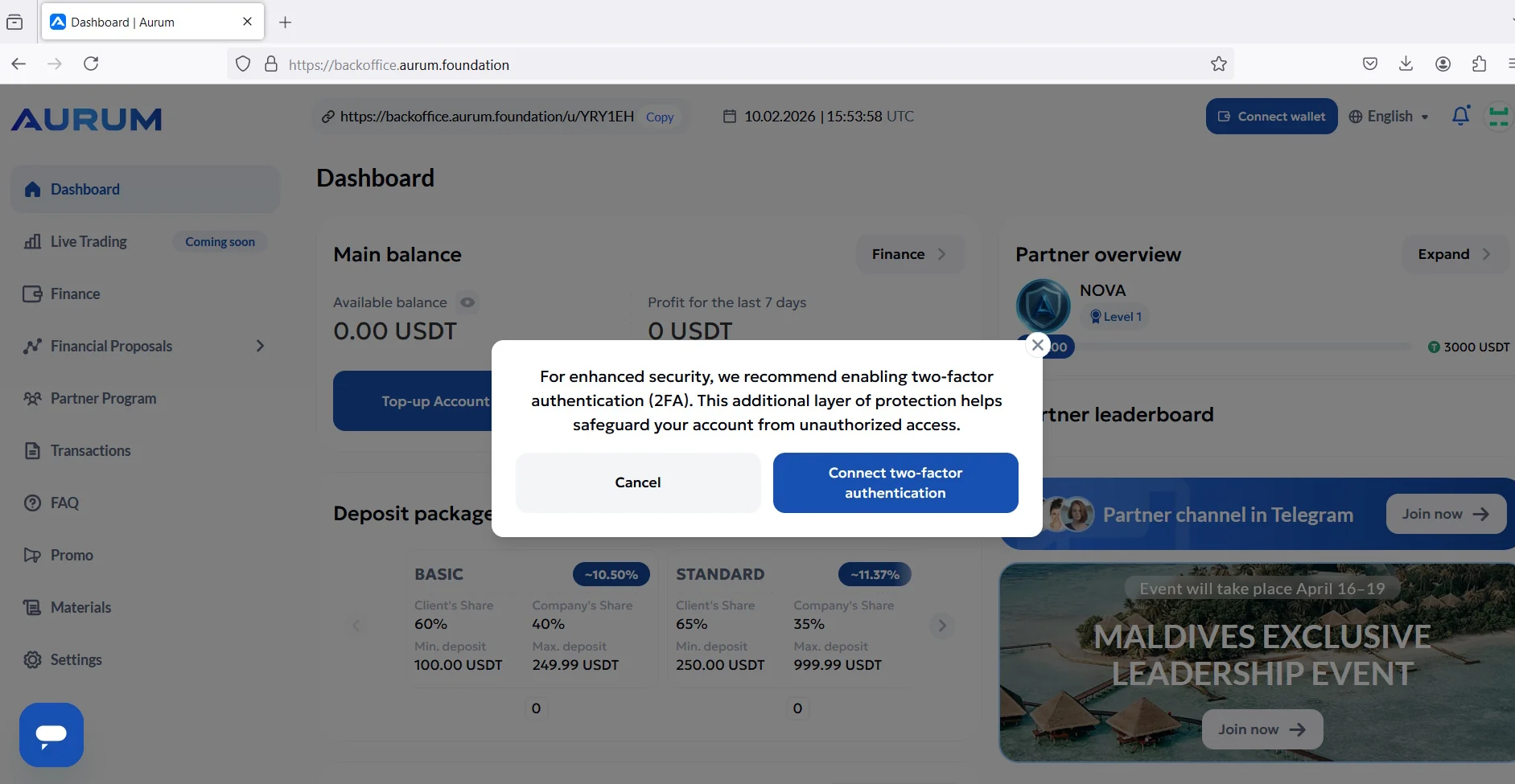This screenshot has height=784, width=1515.
Task: Expand Financial Proposals chevron
Action: tap(260, 347)
